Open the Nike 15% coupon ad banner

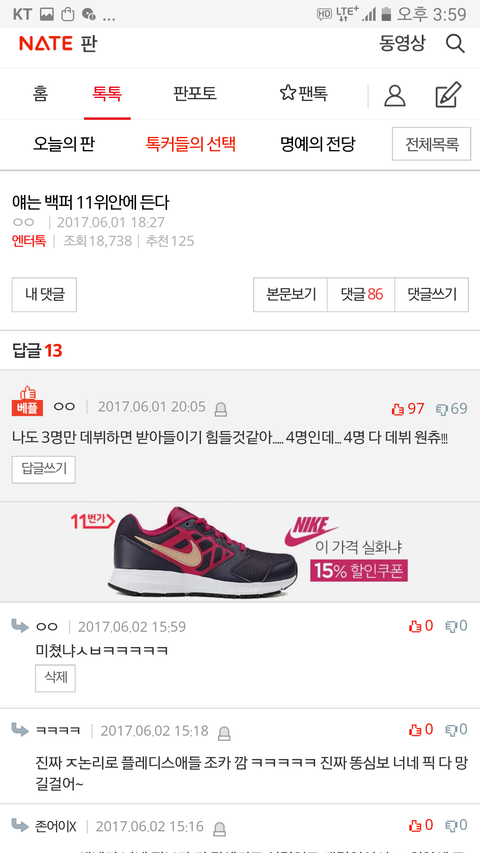pos(240,552)
